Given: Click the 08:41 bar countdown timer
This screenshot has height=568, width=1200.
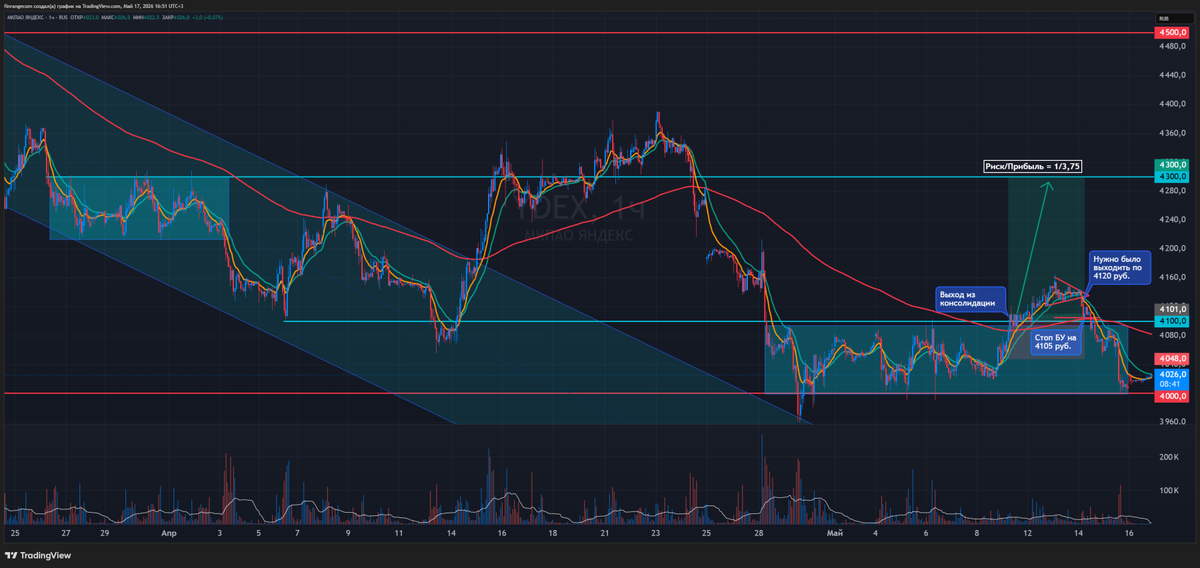Looking at the screenshot, I should pos(1171,383).
